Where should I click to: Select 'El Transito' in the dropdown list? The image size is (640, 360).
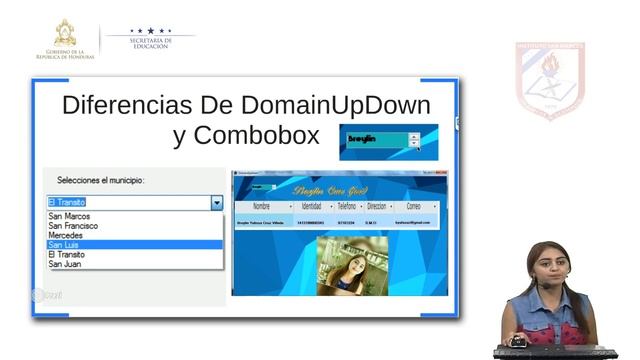pyautogui.click(x=67, y=254)
